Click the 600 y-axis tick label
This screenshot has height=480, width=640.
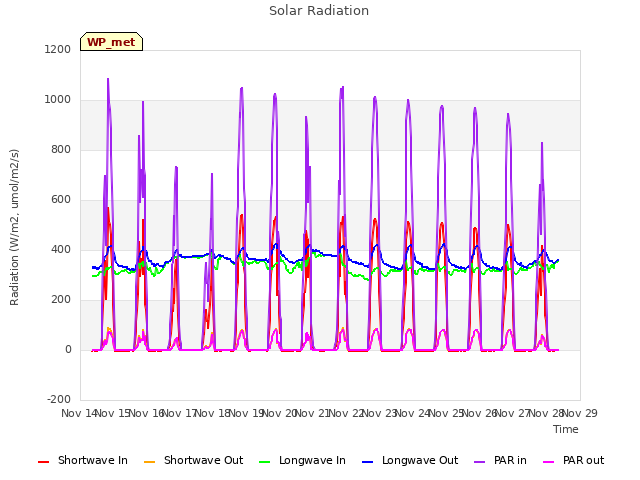[61, 200]
